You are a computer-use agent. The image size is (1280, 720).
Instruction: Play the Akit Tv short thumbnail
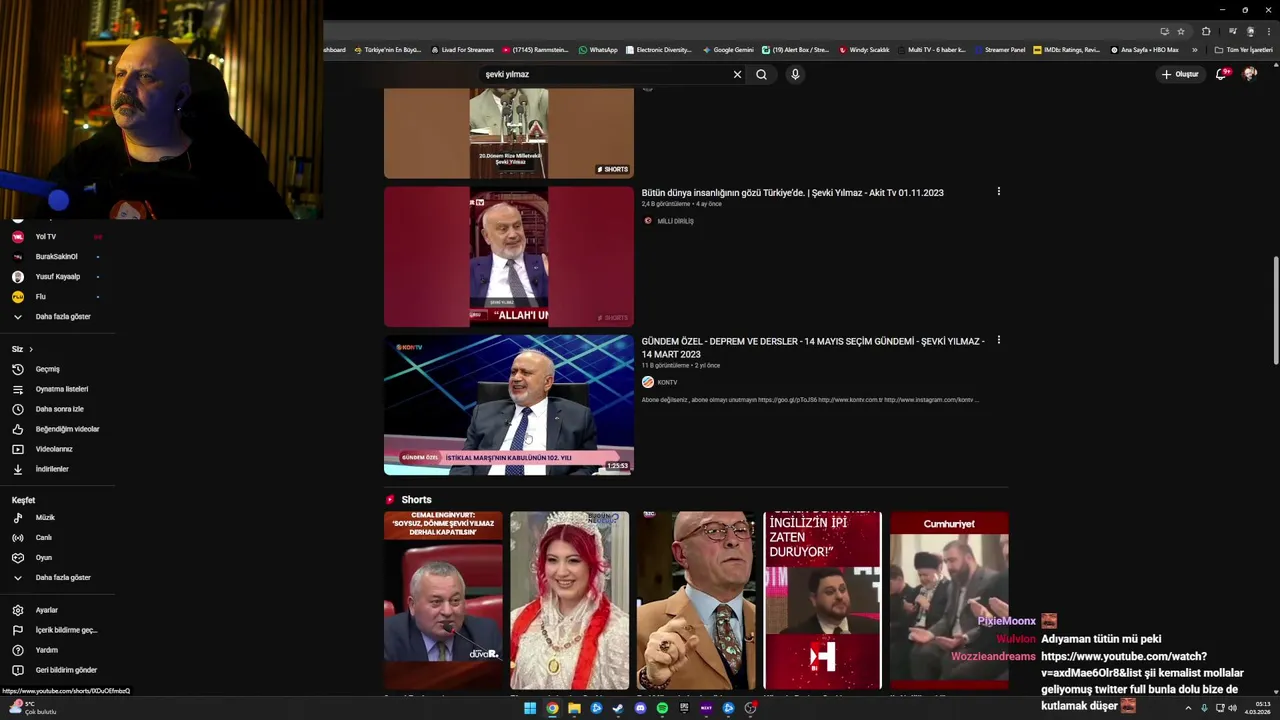coord(509,257)
